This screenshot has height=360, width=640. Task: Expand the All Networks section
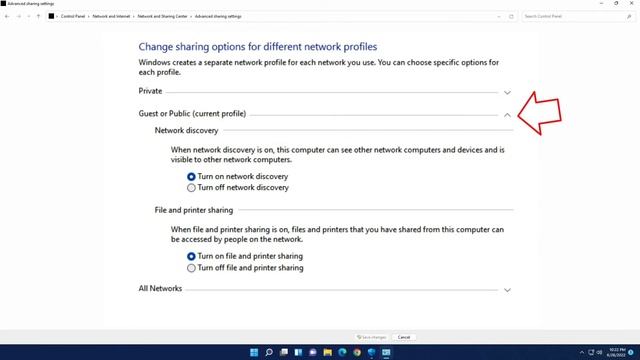pyautogui.click(x=507, y=290)
